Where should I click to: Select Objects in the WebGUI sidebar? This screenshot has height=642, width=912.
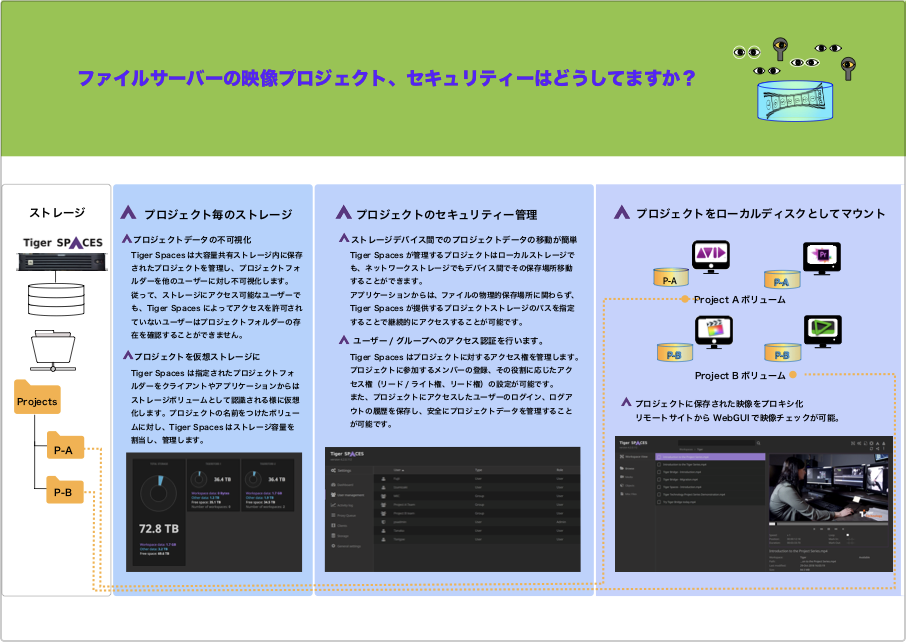click(x=627, y=486)
